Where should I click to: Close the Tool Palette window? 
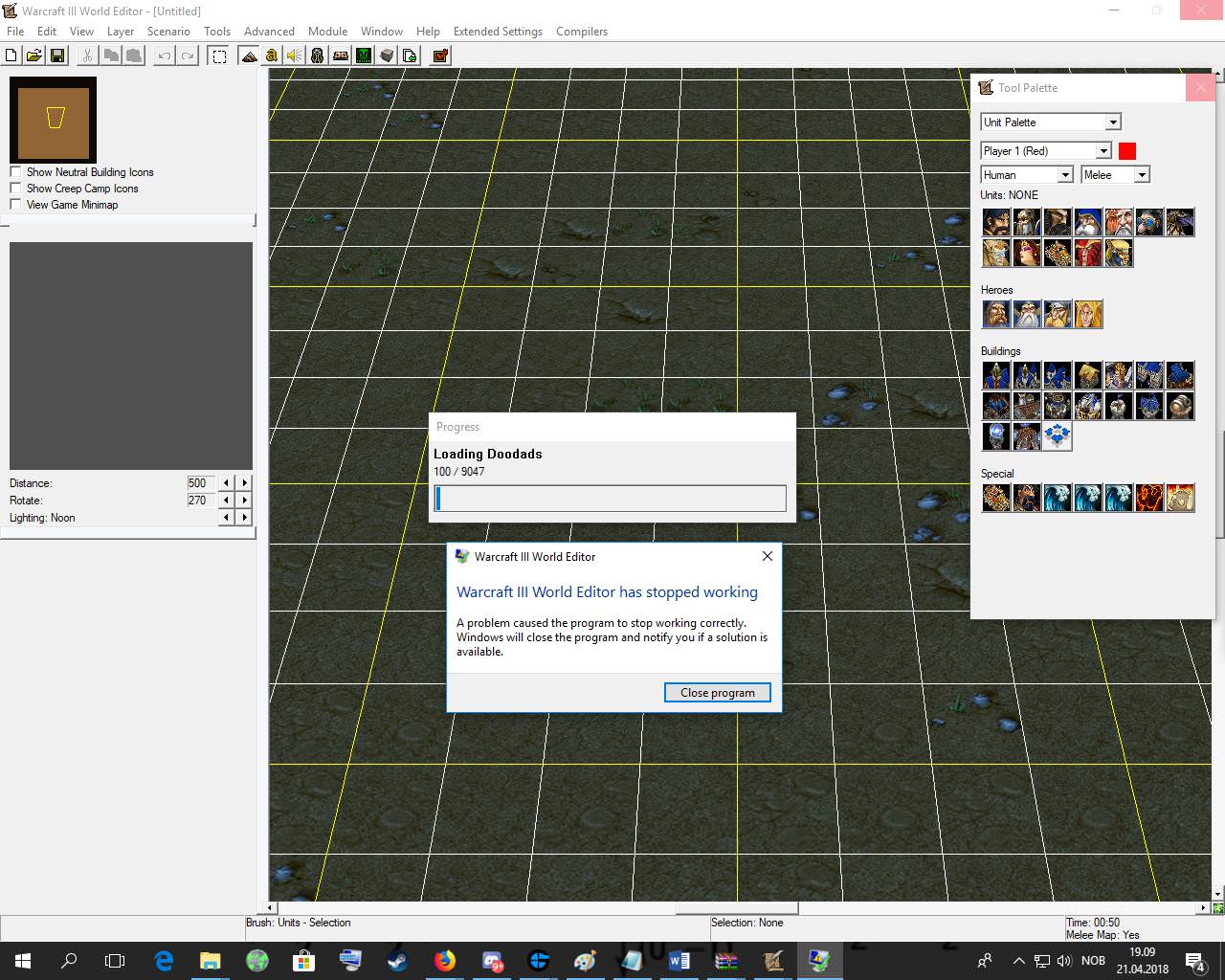[1200, 87]
